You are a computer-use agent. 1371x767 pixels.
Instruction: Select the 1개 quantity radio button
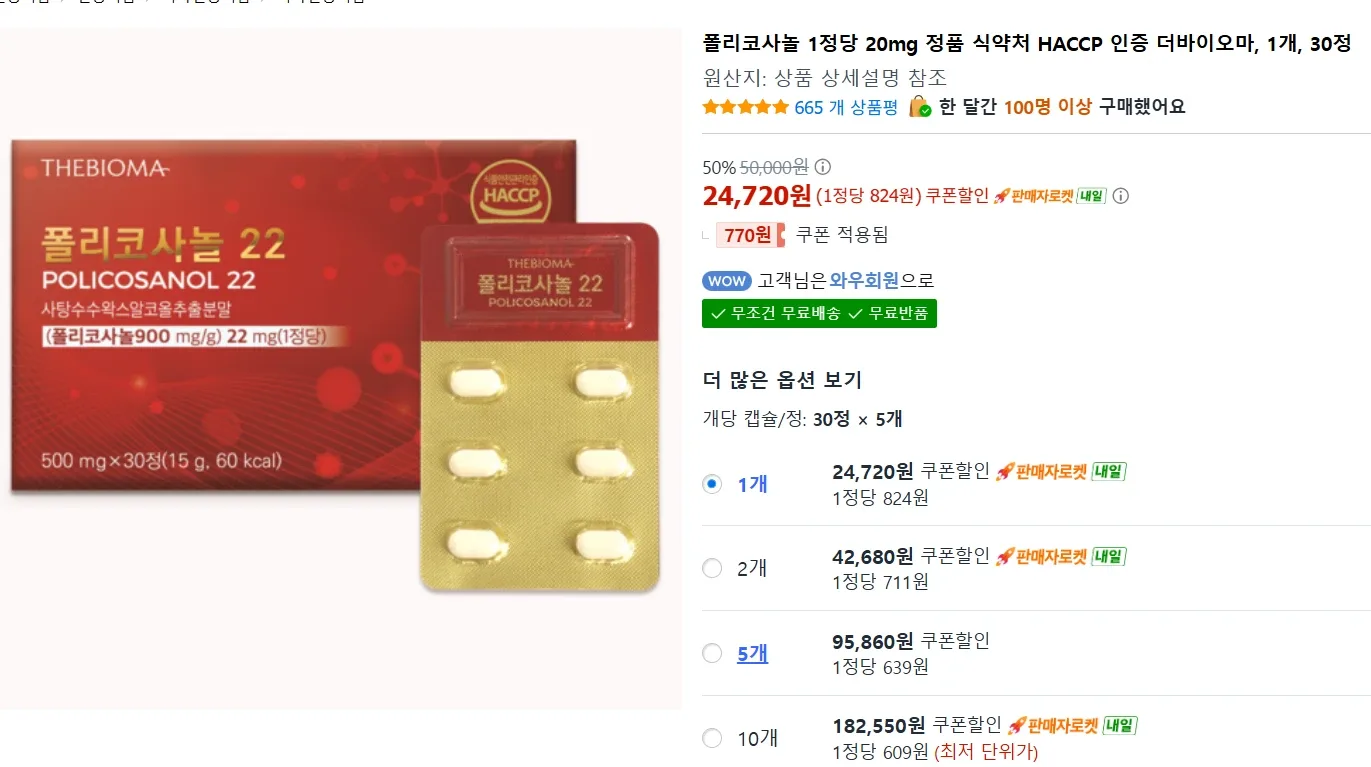click(712, 484)
